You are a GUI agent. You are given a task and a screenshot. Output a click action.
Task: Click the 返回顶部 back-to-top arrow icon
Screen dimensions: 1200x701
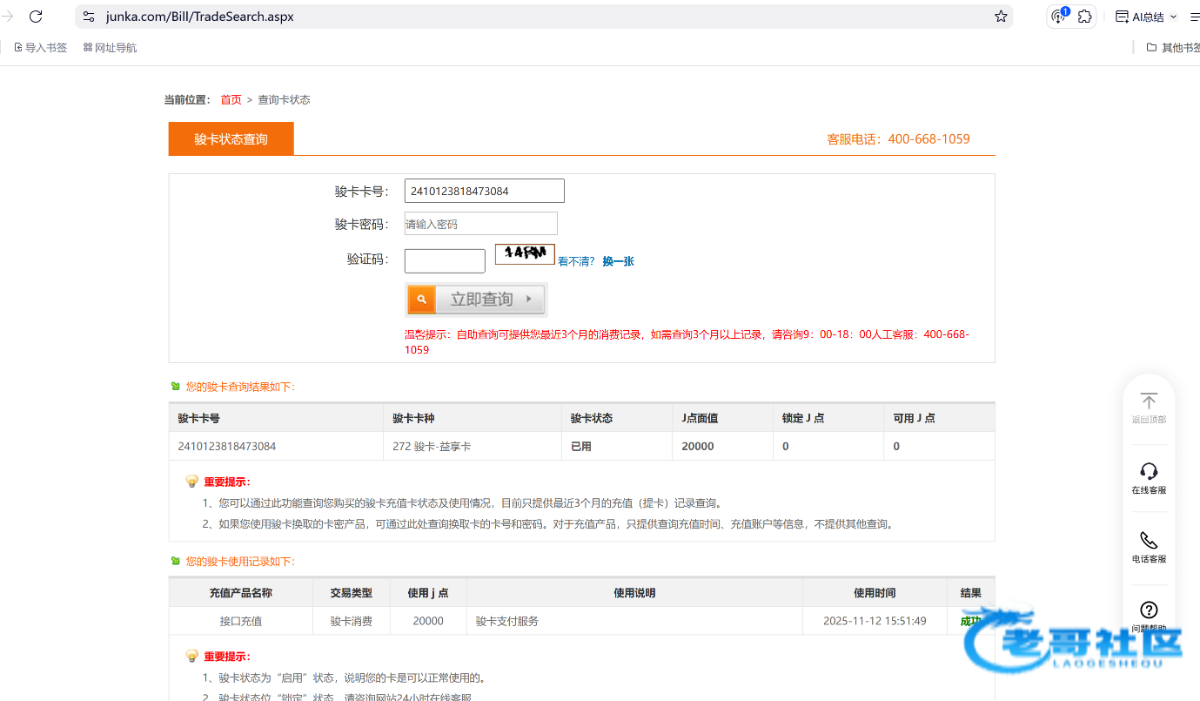tap(1149, 401)
